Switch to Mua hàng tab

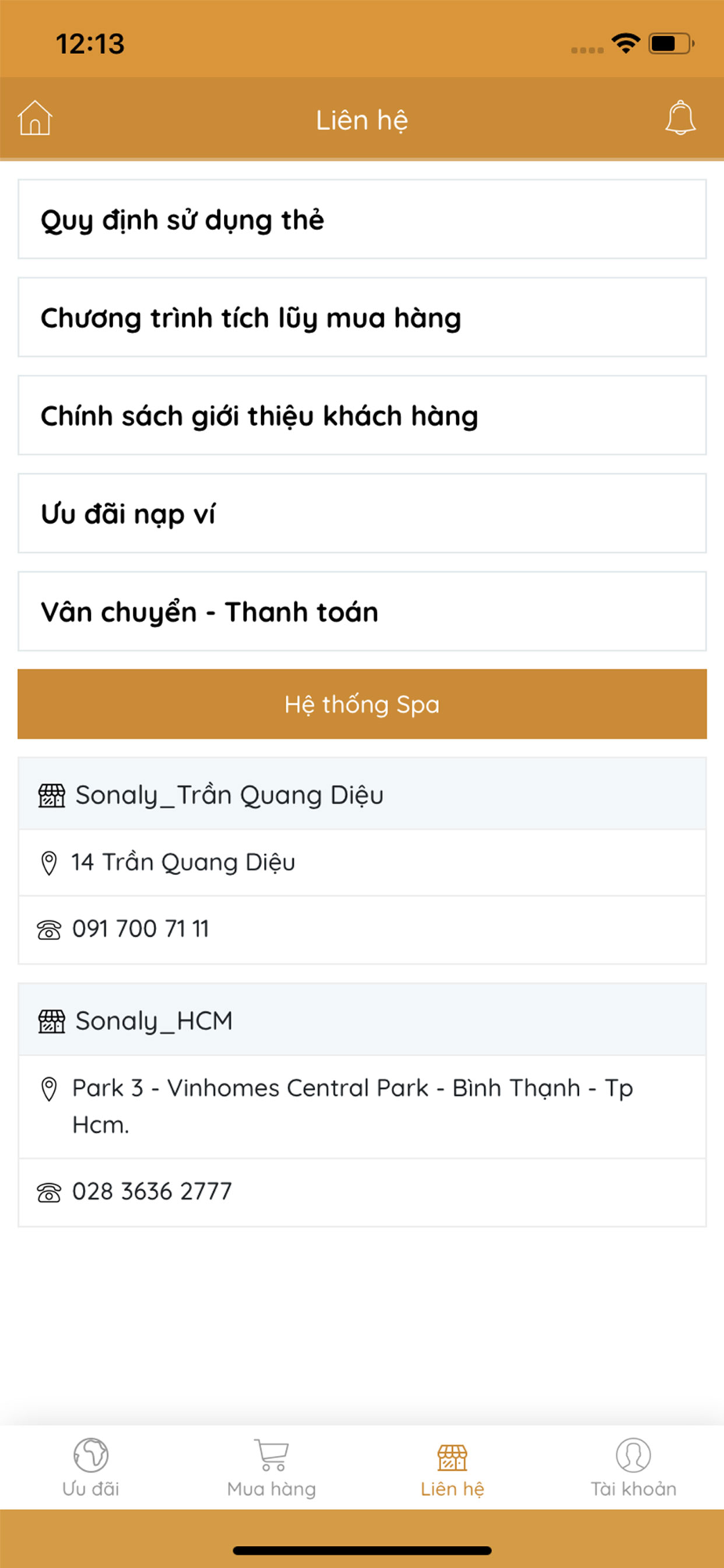coord(271,1468)
